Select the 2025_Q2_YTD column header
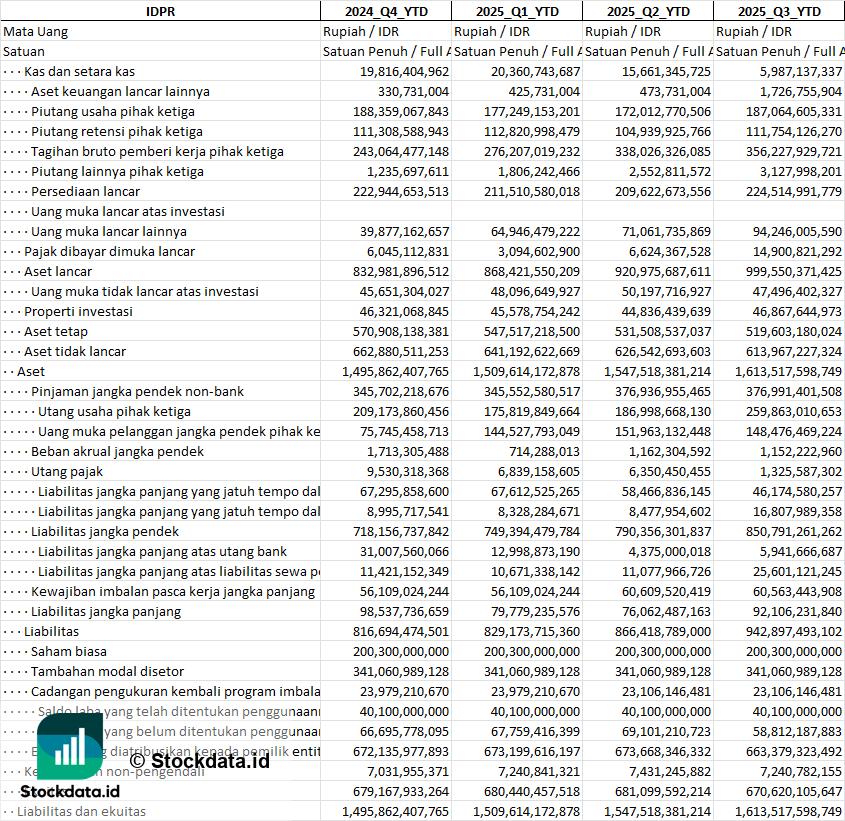This screenshot has height=821, width=845. pos(648,11)
